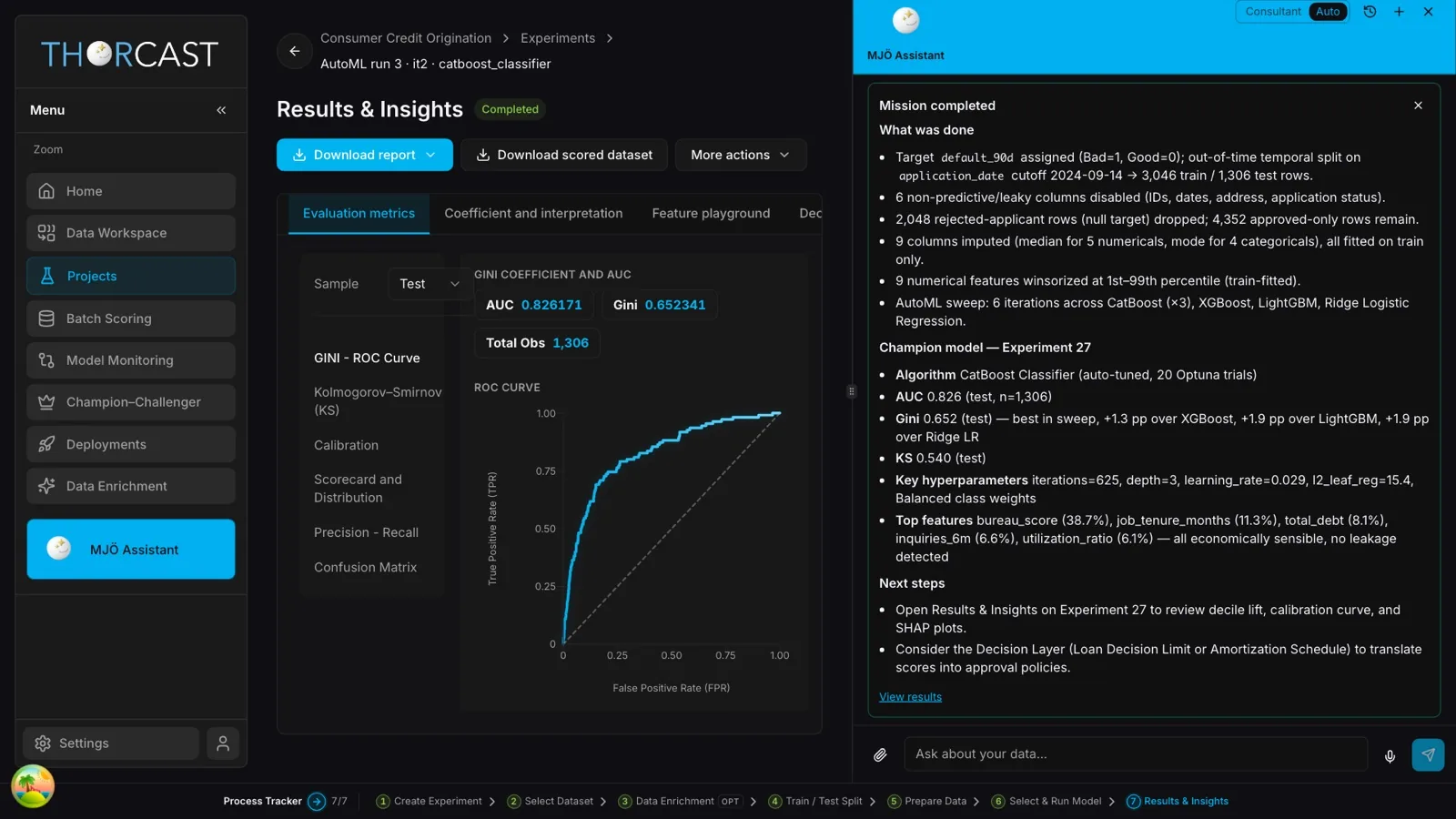Open Data Workspace in sidebar
Viewport: 1456px width, 819px height.
131,233
